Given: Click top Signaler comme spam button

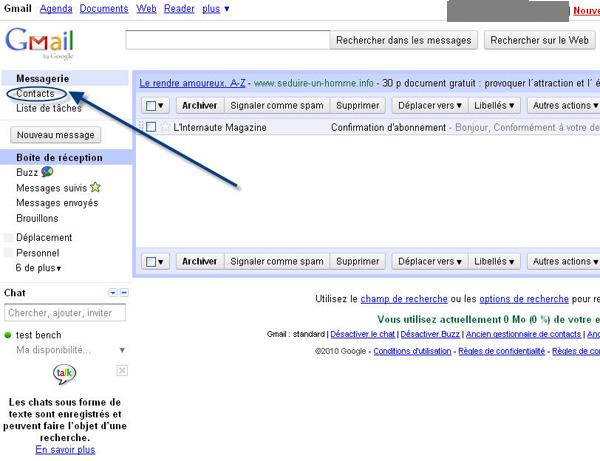Looking at the screenshot, I should coord(277,106).
